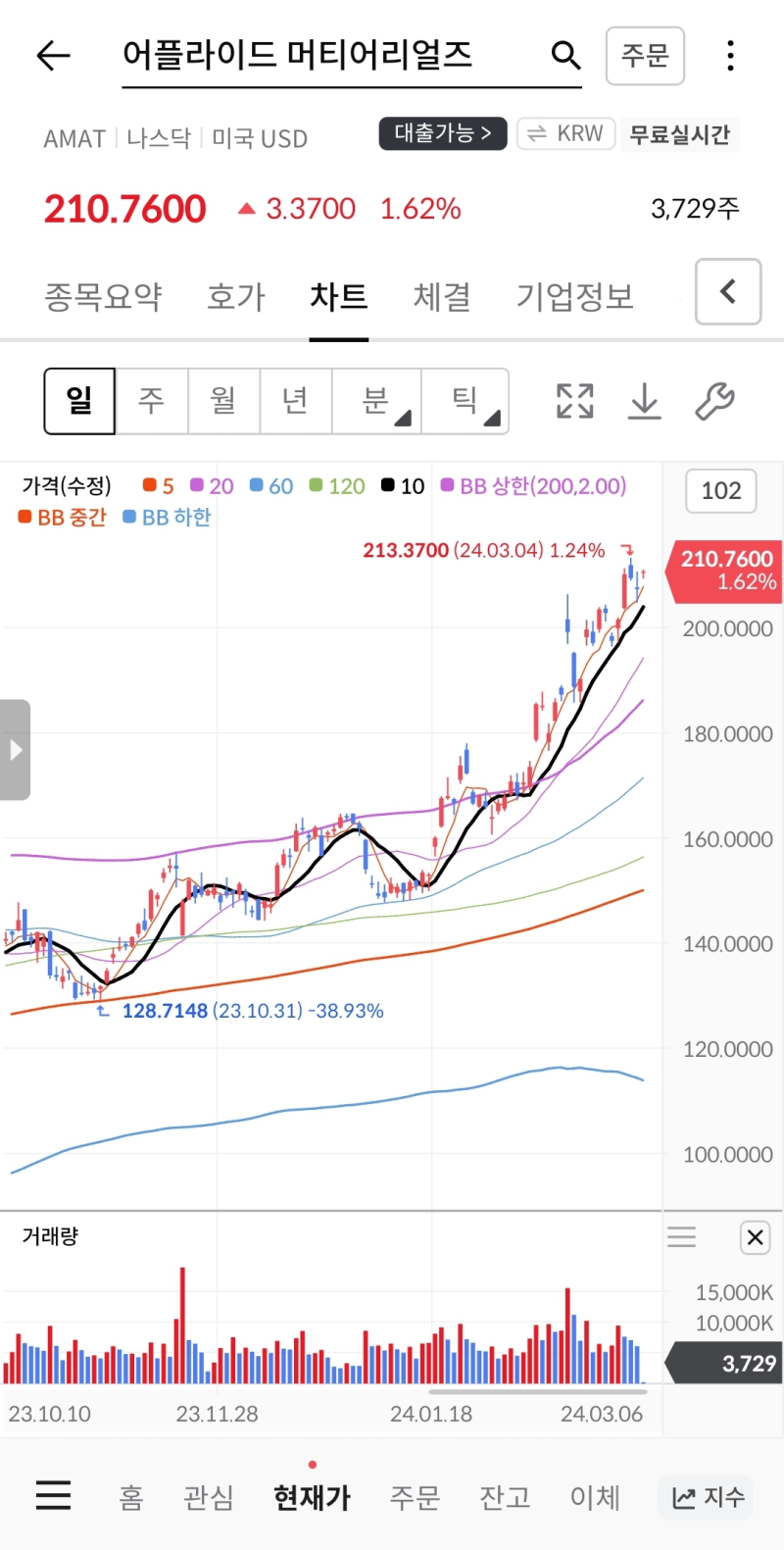
Task: Tap the tab-scroll left chevron button
Action: pos(728,291)
